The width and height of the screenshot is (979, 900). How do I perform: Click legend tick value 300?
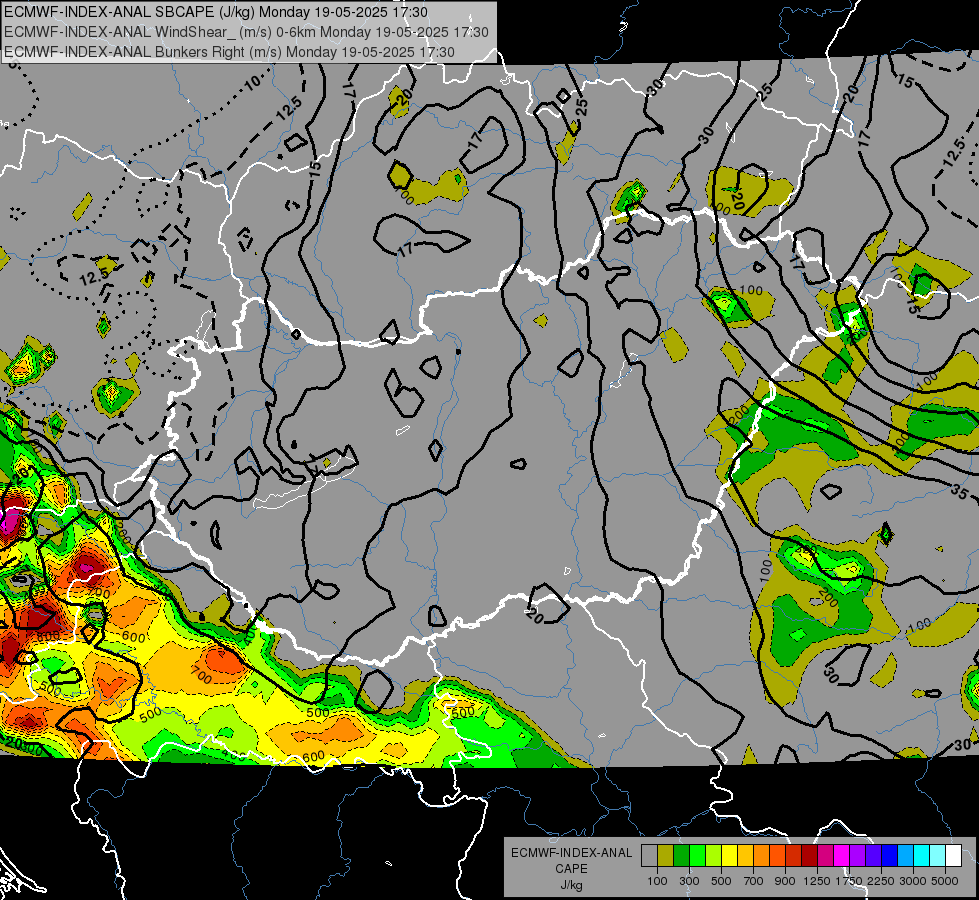click(x=689, y=881)
